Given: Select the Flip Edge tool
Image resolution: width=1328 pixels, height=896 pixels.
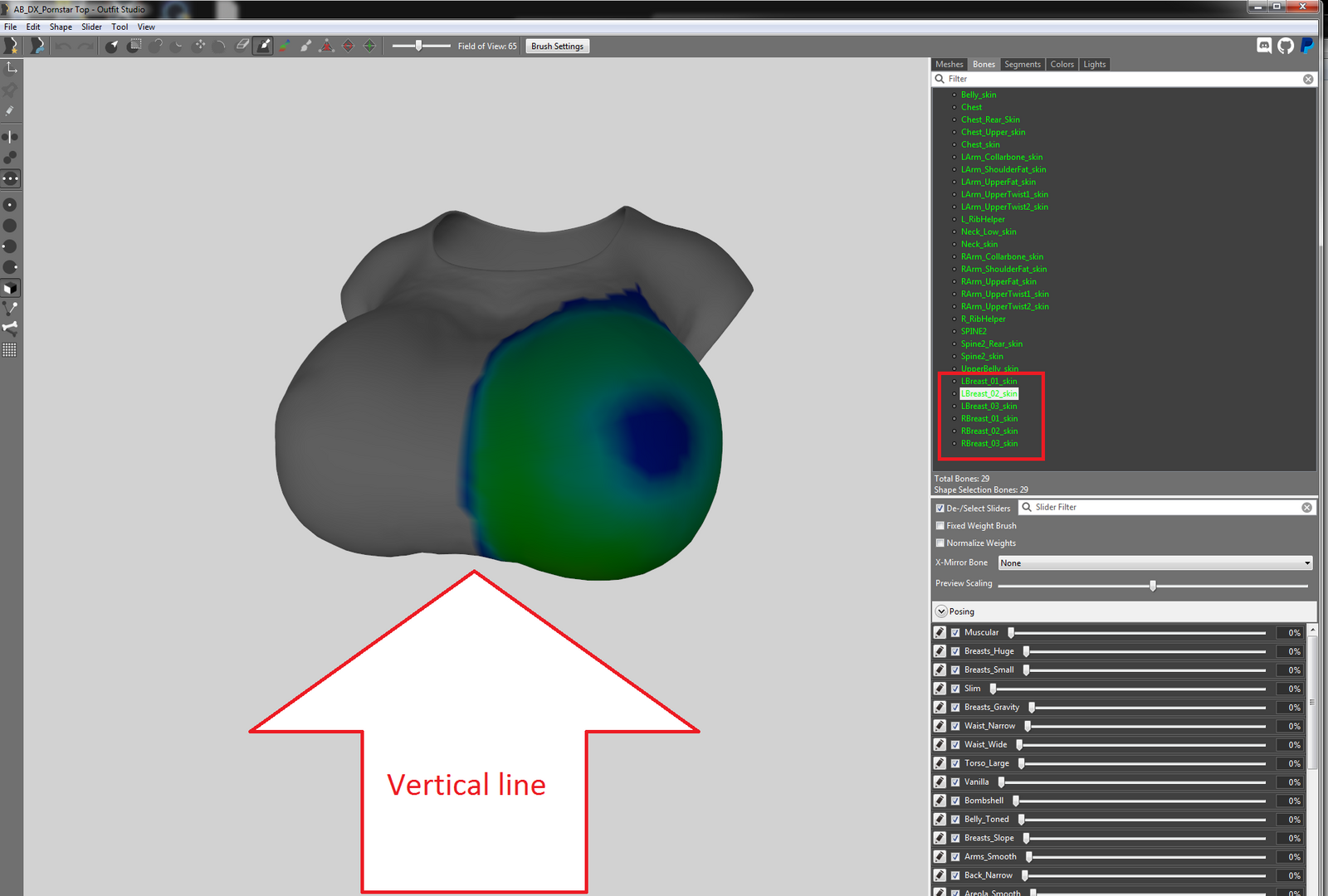Looking at the screenshot, I should [x=348, y=46].
